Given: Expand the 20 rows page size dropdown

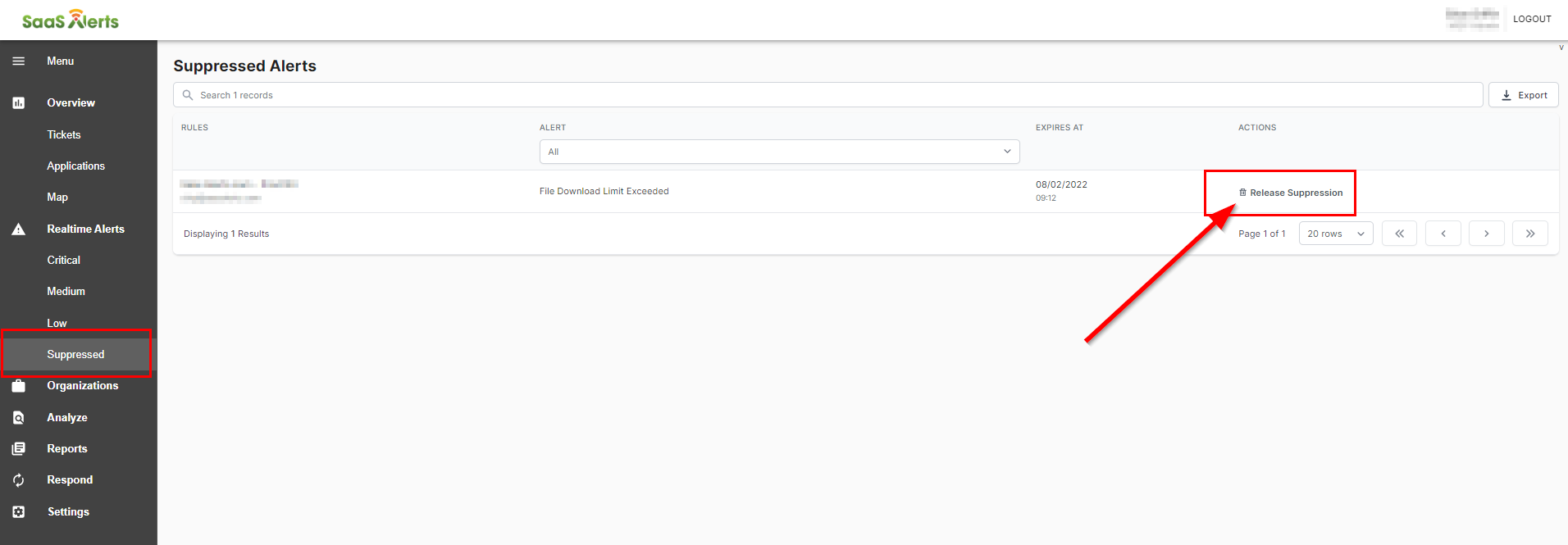Looking at the screenshot, I should click(x=1335, y=234).
